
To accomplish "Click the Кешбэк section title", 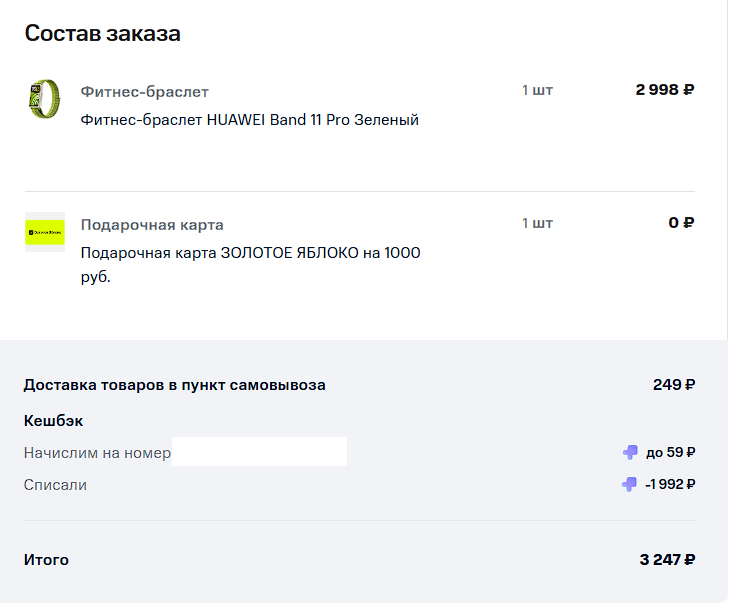I will click(x=52, y=421).
